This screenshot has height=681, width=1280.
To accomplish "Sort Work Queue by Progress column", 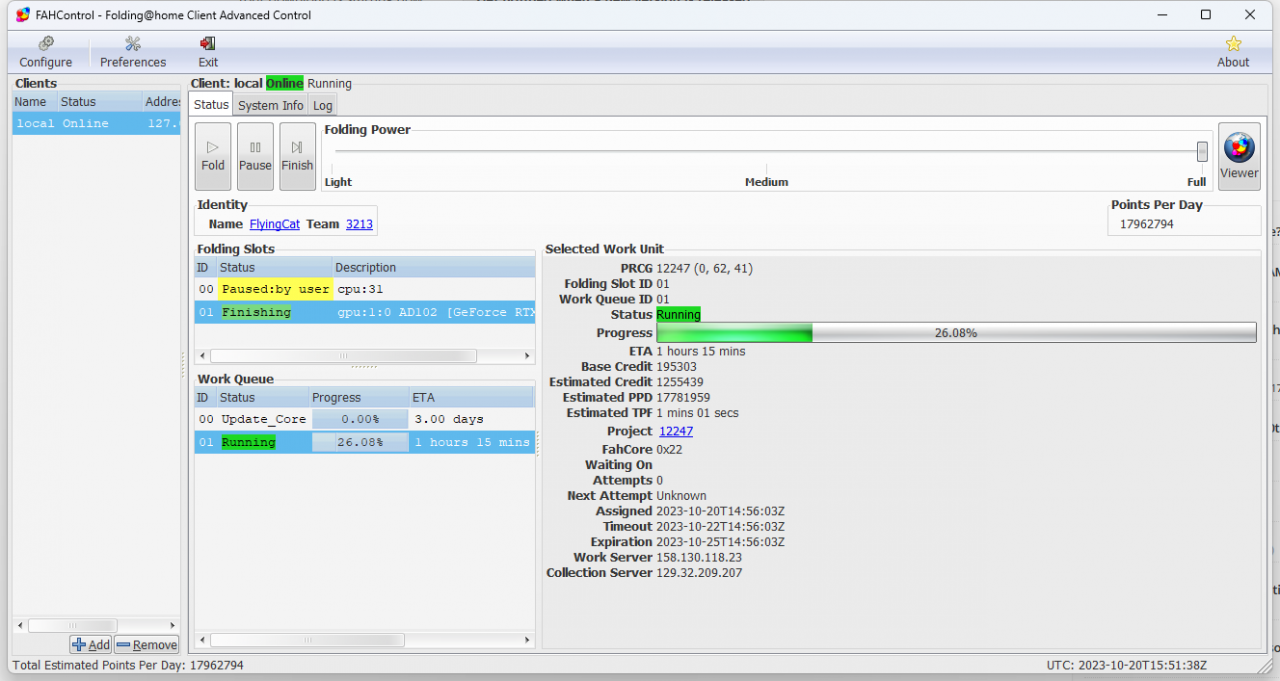I will click(x=358, y=397).
